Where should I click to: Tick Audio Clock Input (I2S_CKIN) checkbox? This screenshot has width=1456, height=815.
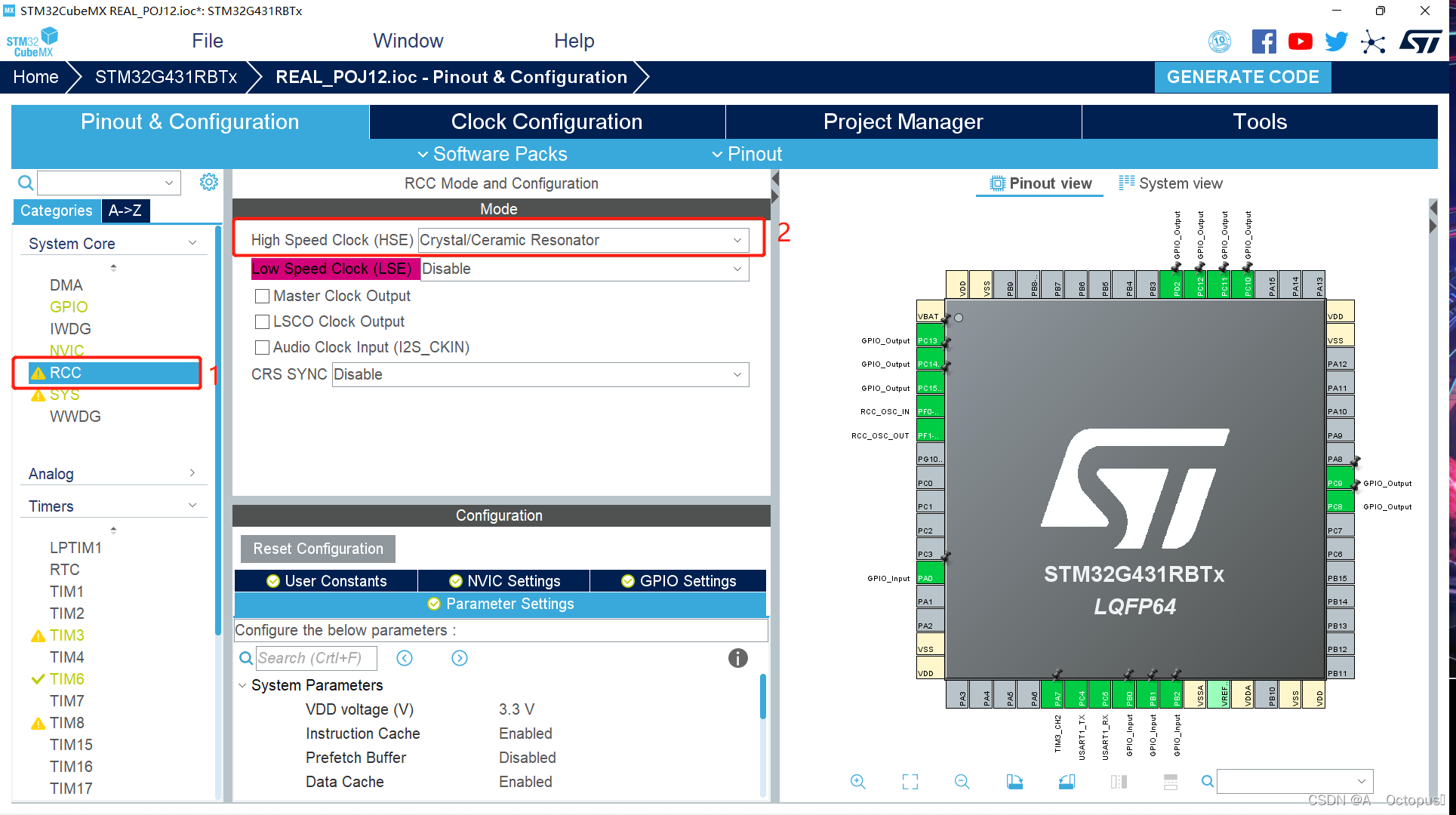click(x=263, y=347)
